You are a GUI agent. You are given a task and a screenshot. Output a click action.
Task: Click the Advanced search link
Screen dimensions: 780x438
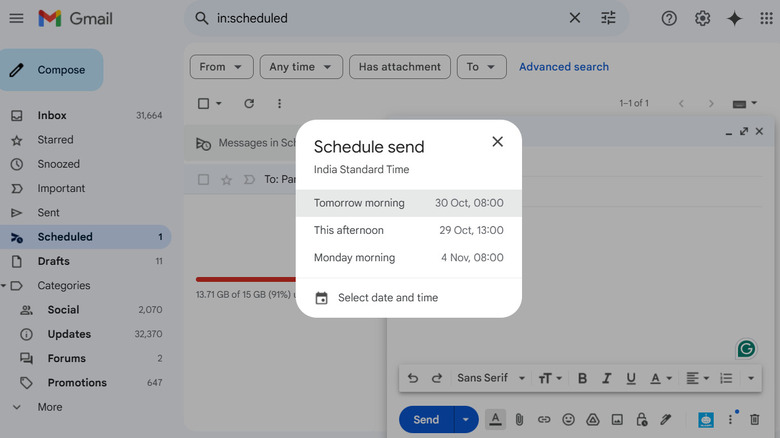pos(563,67)
